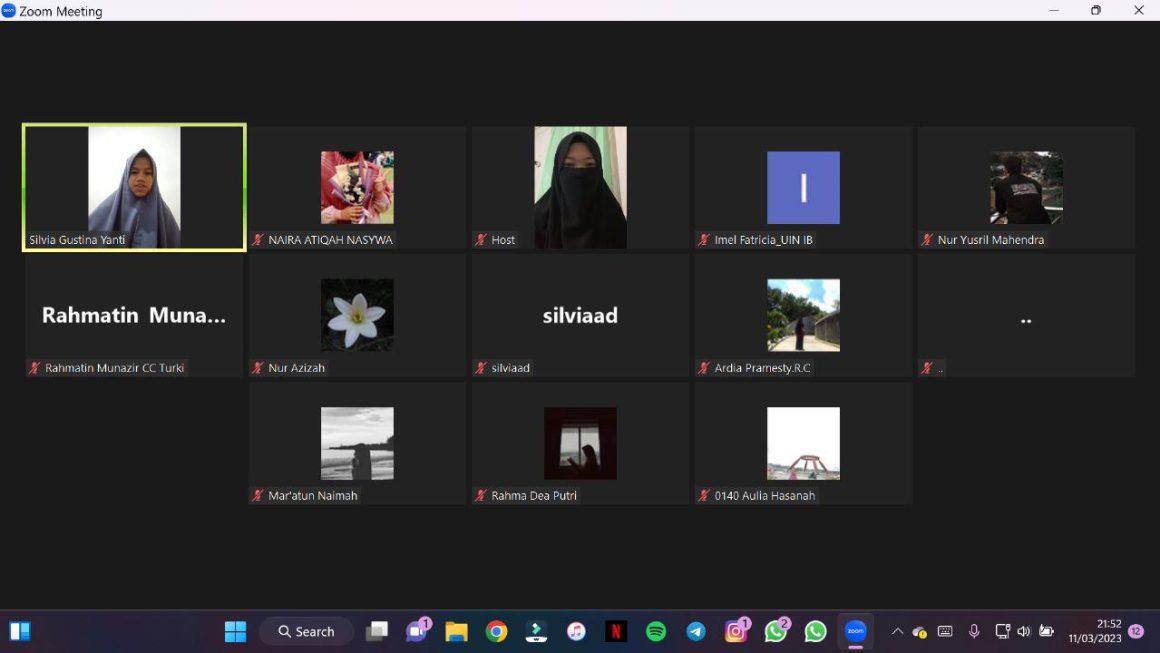1160x653 pixels.
Task: Open File Explorer from the taskbar
Action: pos(456,631)
